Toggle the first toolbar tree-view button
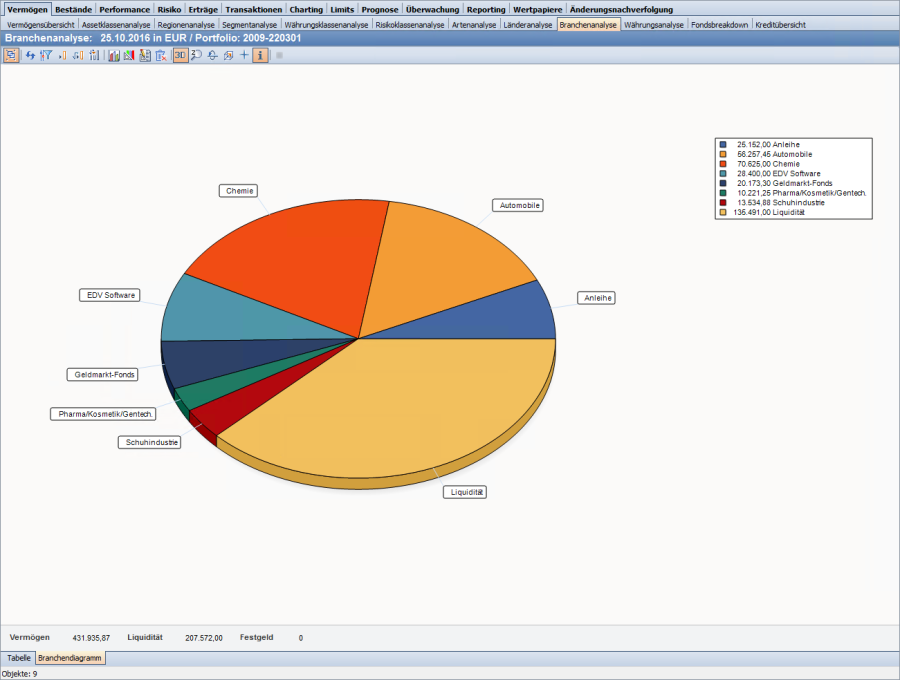The image size is (900, 680). (x=11, y=55)
